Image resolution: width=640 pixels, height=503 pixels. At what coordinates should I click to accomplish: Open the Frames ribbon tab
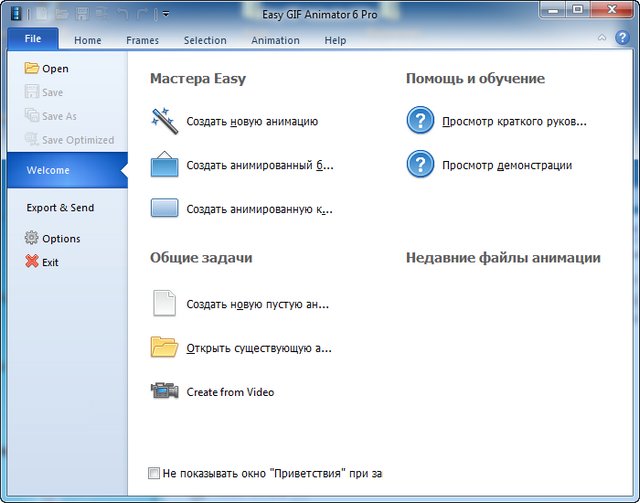(x=142, y=40)
